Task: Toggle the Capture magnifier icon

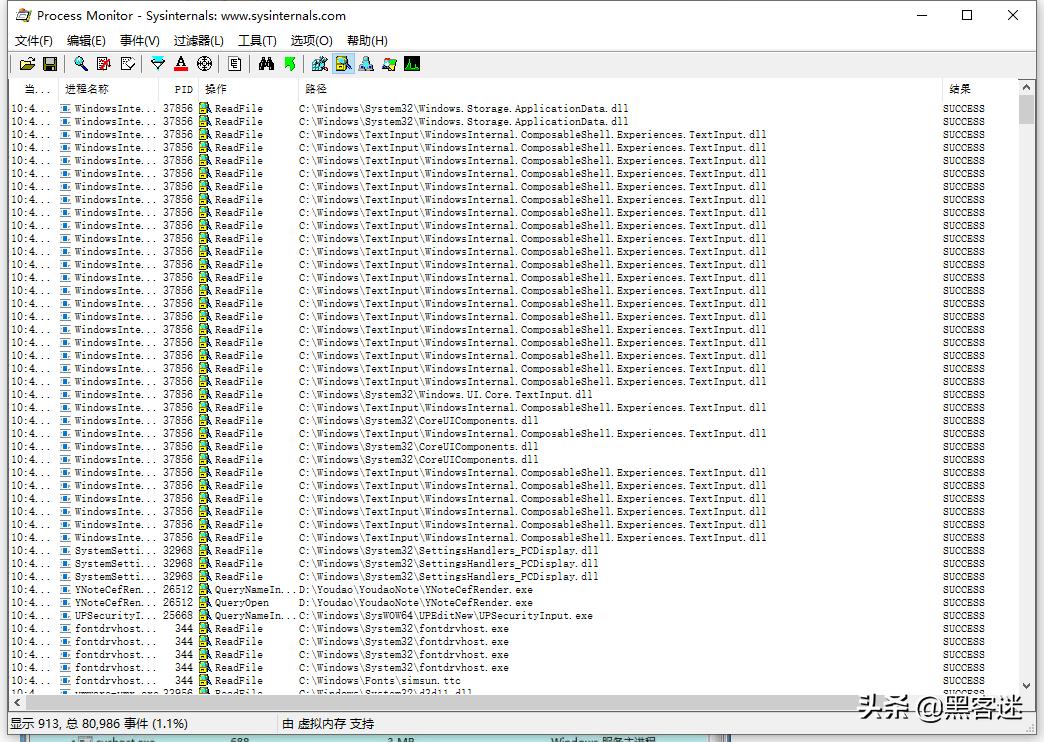Action: pos(81,64)
